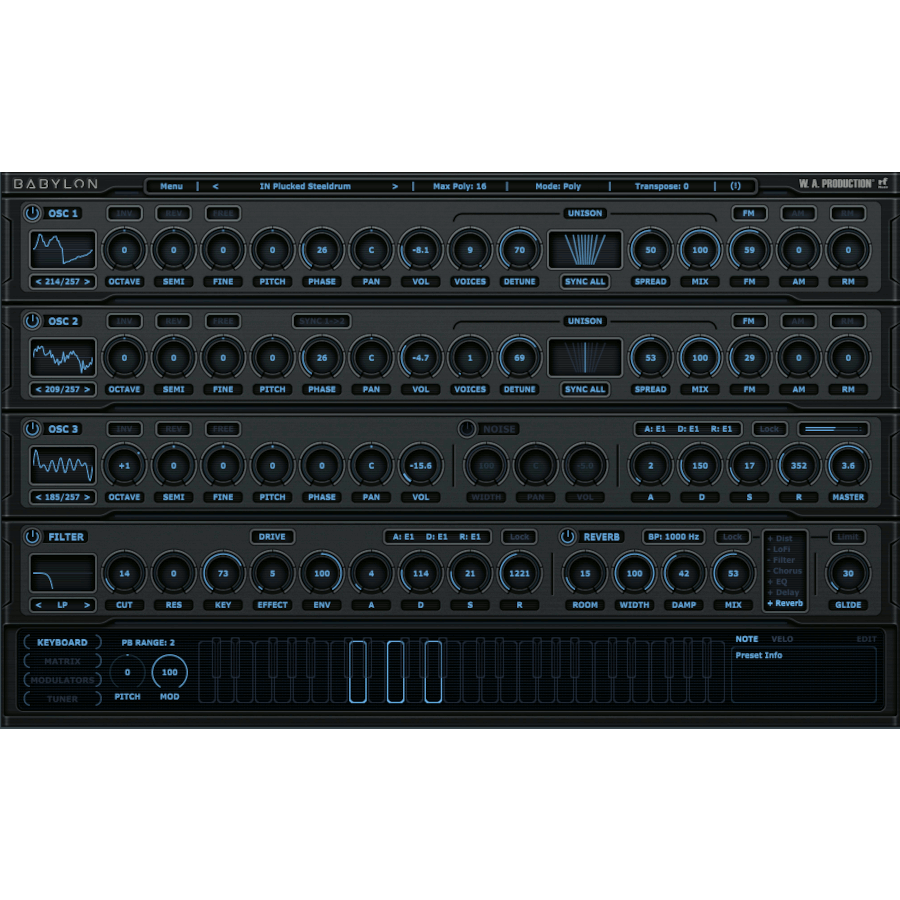Viewport: 900px width, 900px height.
Task: Click the MOD wheel knob
Action: tap(169, 672)
